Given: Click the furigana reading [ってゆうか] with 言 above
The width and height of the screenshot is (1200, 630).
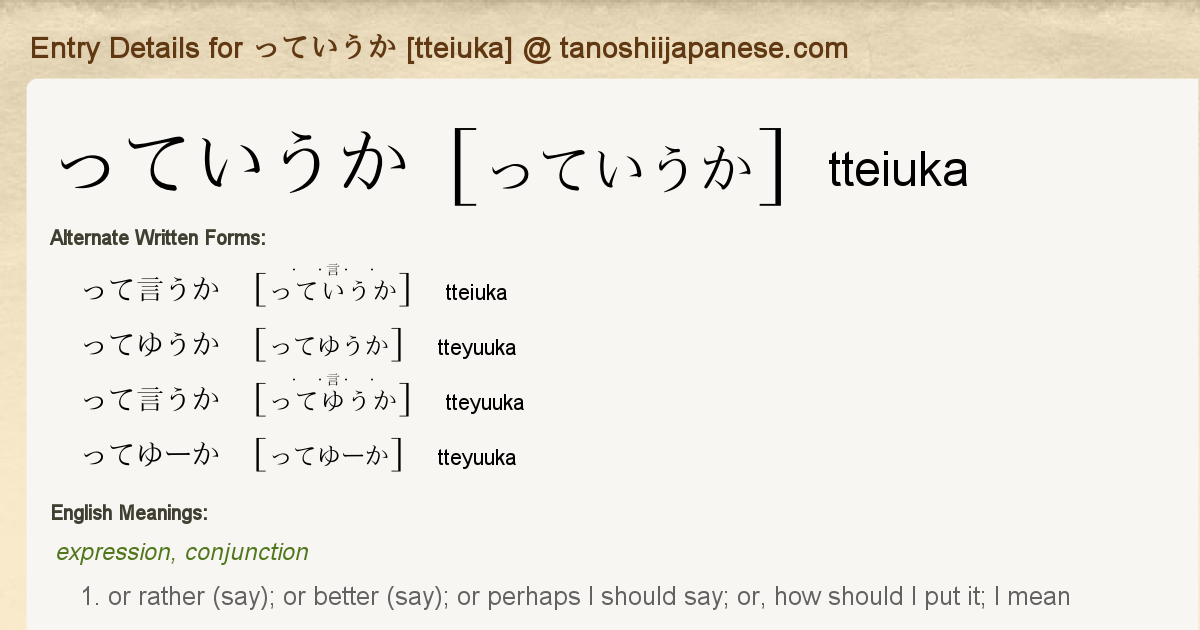Looking at the screenshot, I should tap(334, 400).
